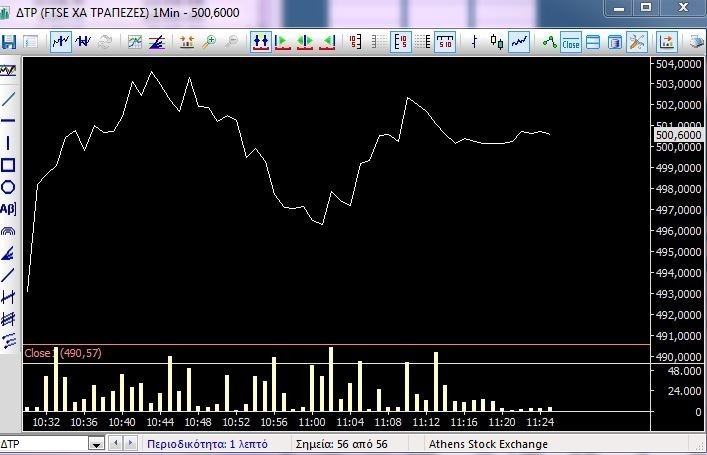Toggle the Close price button in toolbar
Image resolution: width=707 pixels, height=455 pixels.
coord(571,43)
